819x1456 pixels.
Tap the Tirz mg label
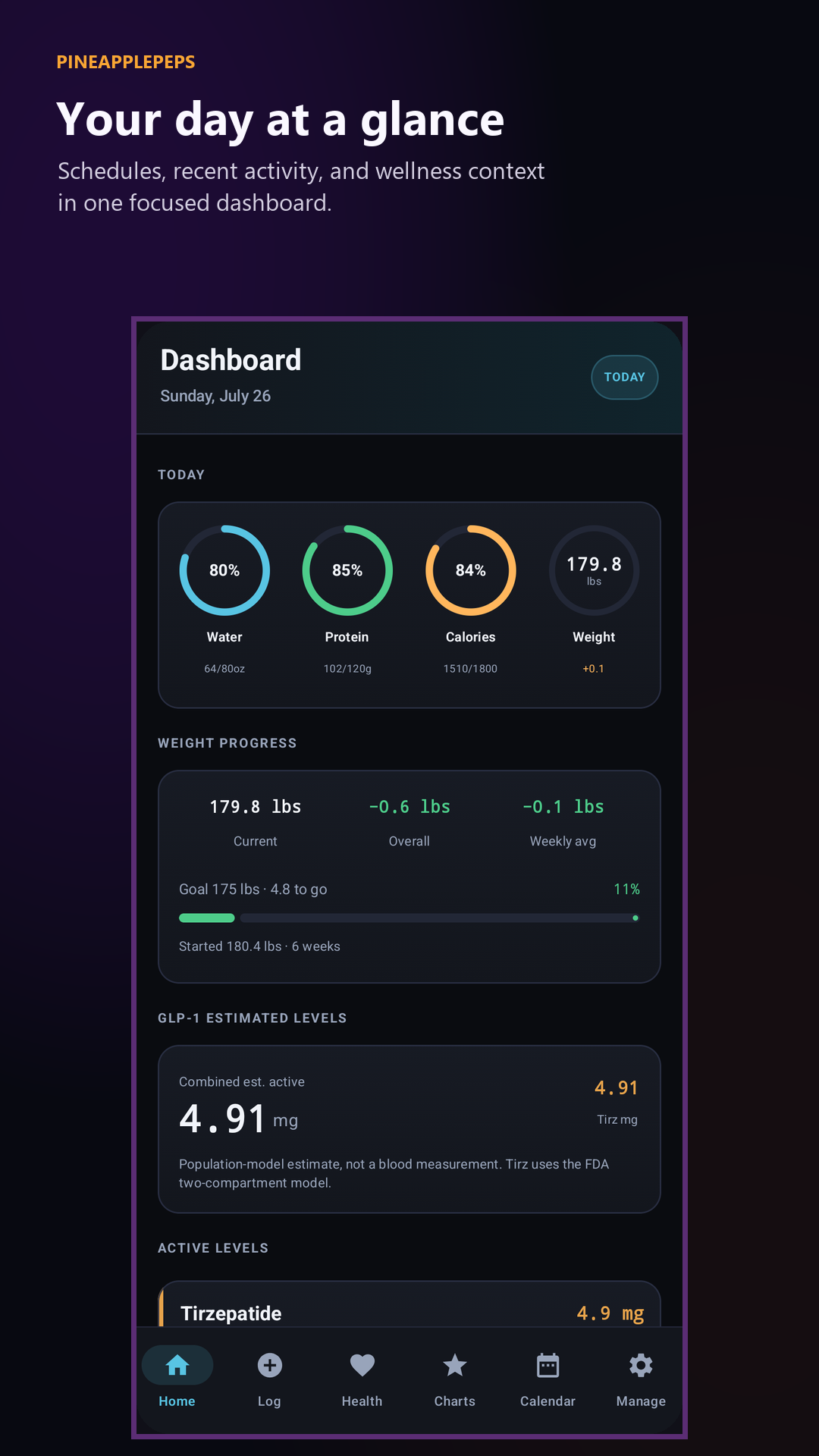pyautogui.click(x=617, y=1119)
